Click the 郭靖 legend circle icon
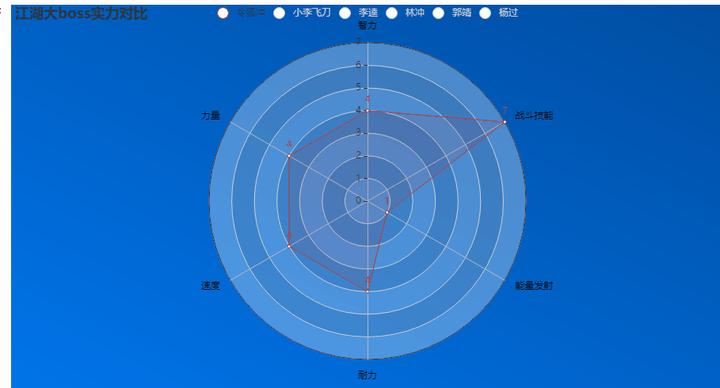The image size is (720, 388). (439, 13)
